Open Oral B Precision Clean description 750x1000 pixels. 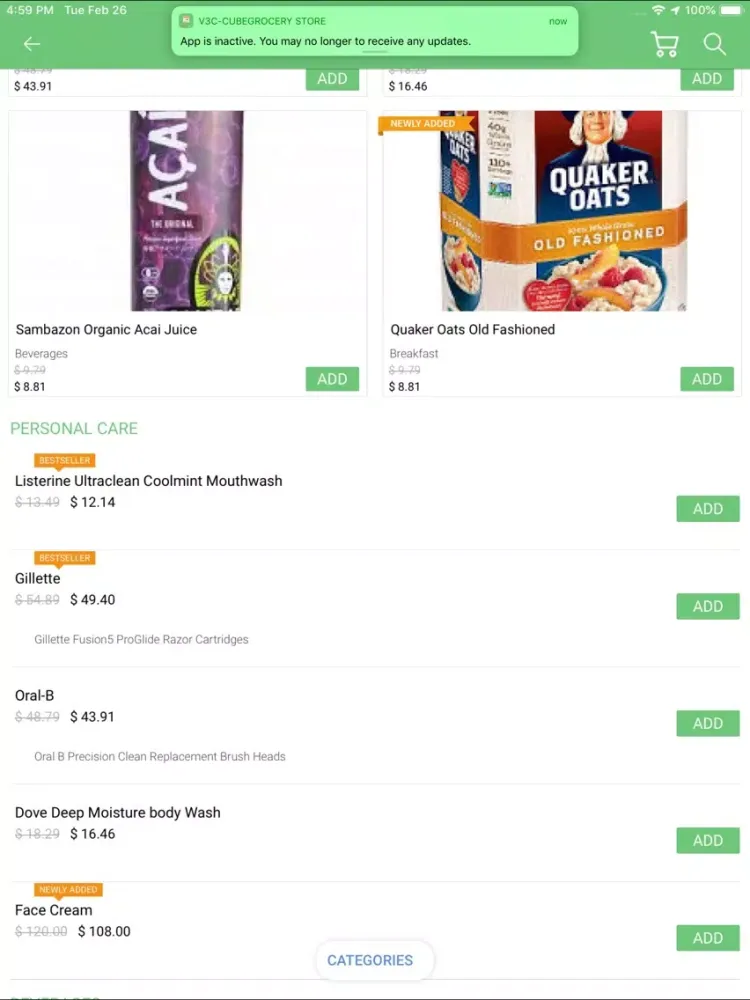point(160,756)
